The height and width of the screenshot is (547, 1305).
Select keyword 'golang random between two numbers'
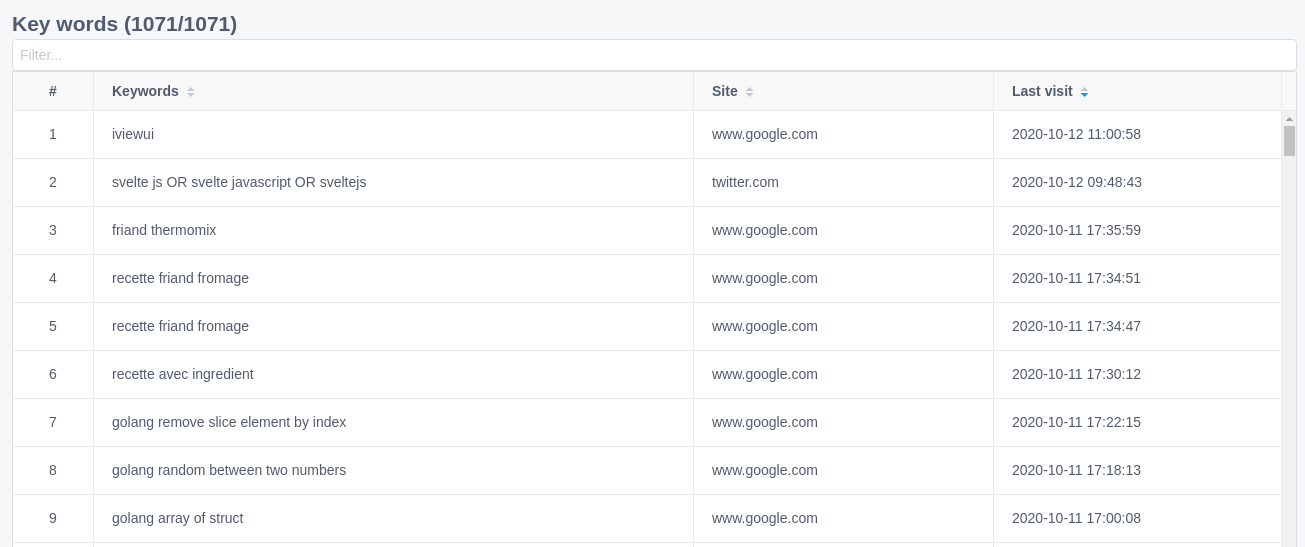click(229, 470)
